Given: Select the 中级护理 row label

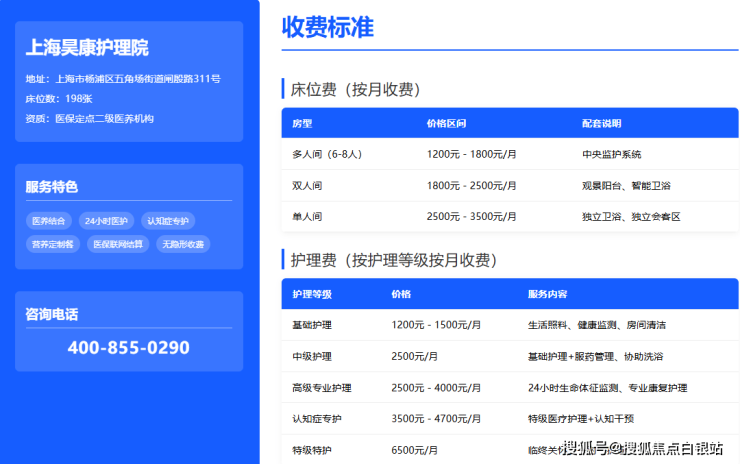Looking at the screenshot, I should click(x=312, y=356).
